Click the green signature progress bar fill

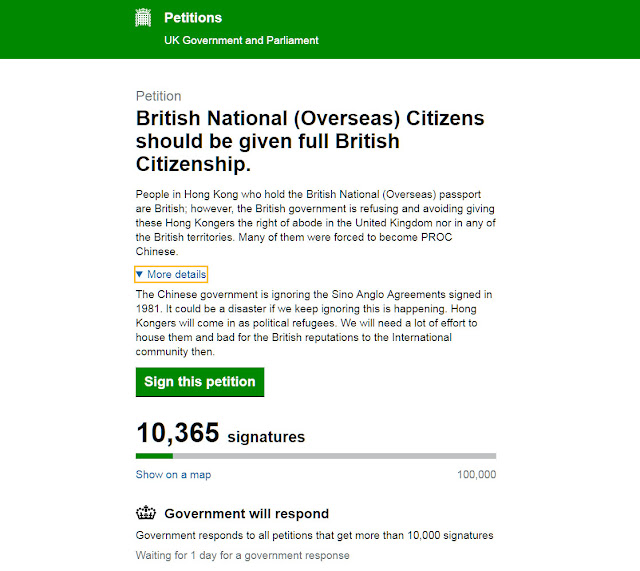point(154,456)
